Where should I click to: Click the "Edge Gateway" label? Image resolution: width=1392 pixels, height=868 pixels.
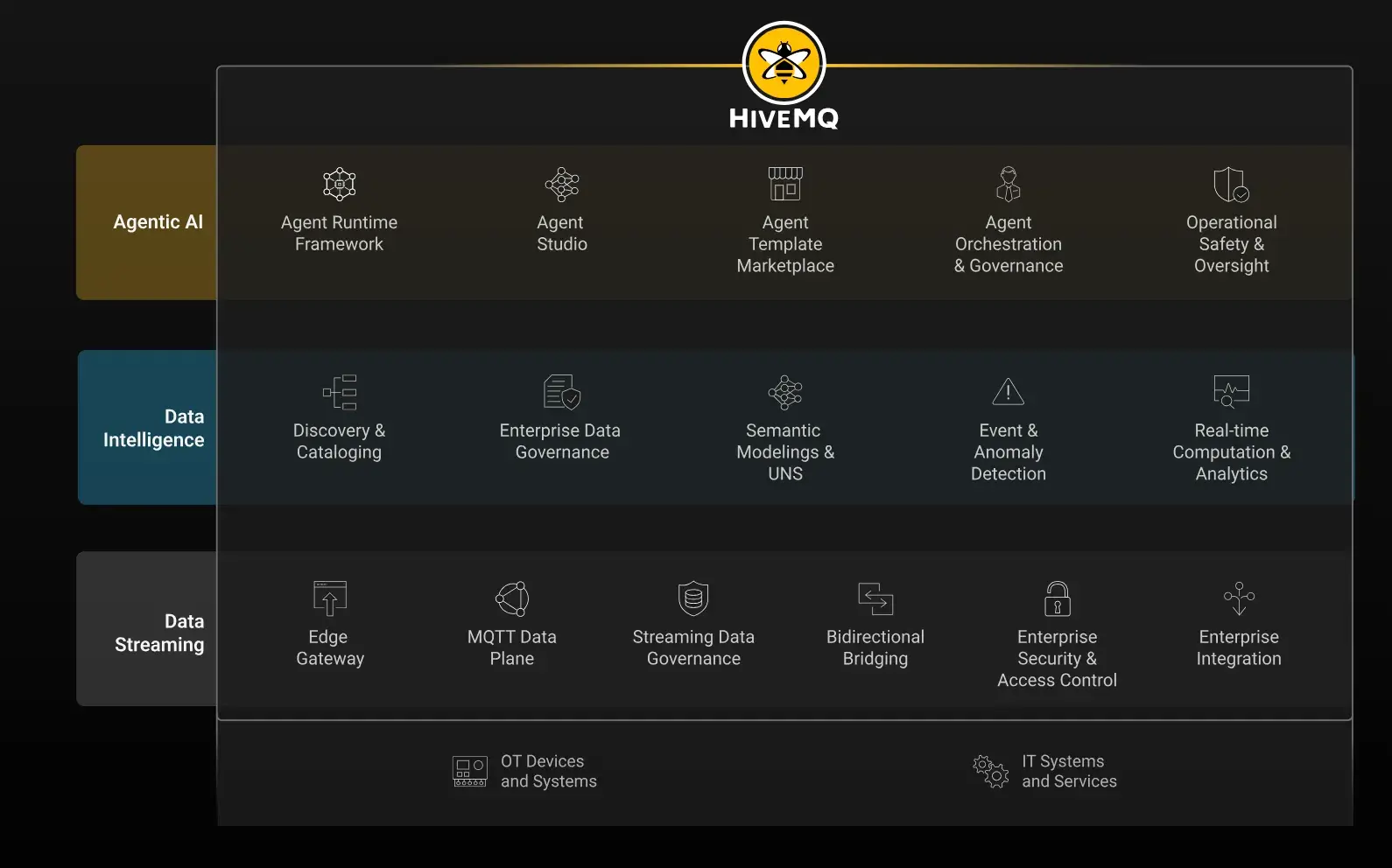coord(330,648)
